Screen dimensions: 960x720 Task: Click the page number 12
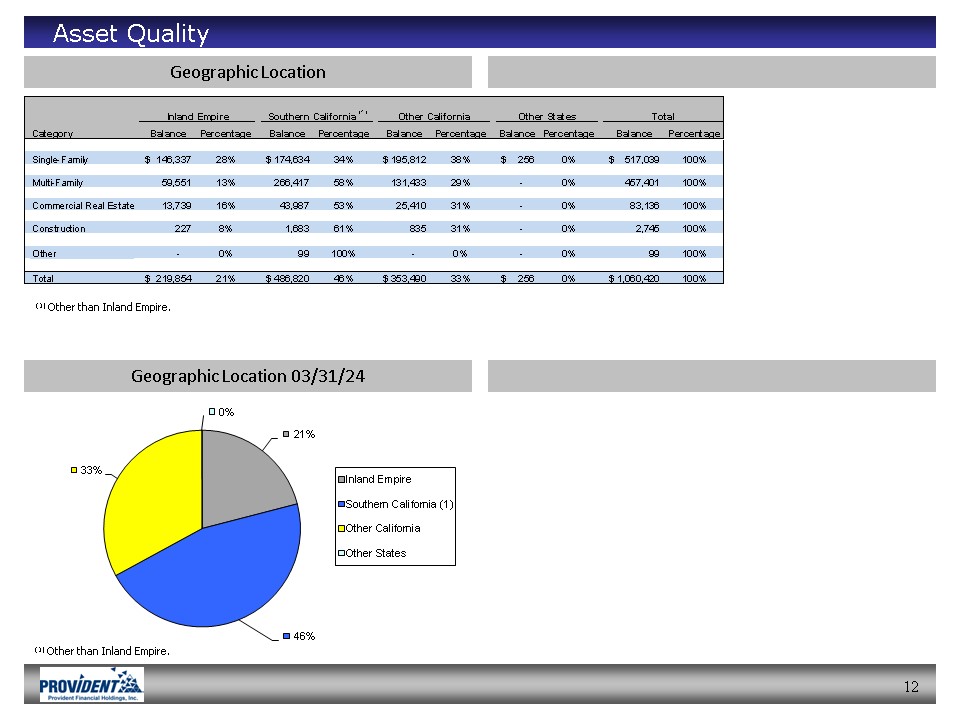910,687
